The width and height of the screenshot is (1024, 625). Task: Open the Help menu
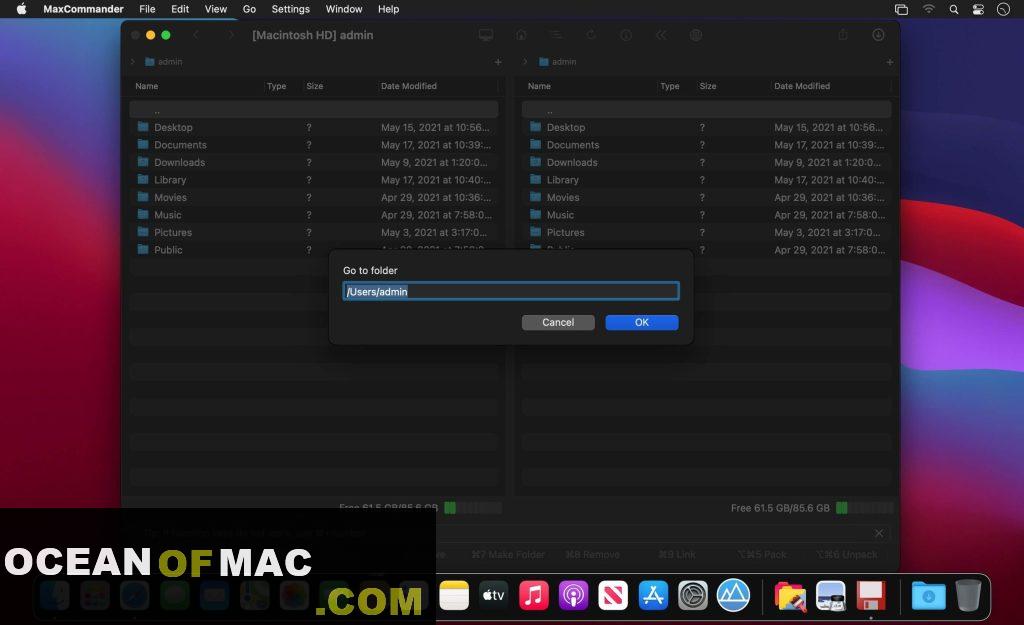[x=389, y=9]
